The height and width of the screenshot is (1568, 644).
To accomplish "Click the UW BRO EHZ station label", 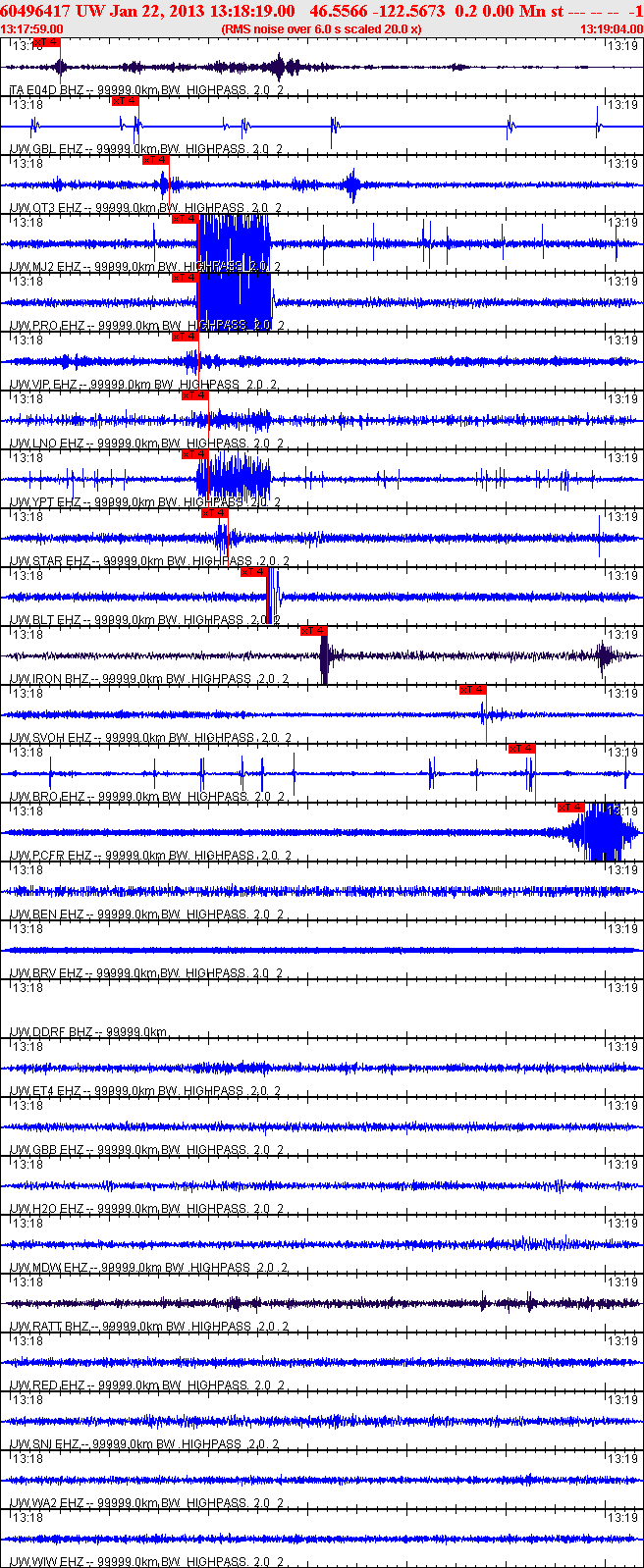I will click(147, 797).
